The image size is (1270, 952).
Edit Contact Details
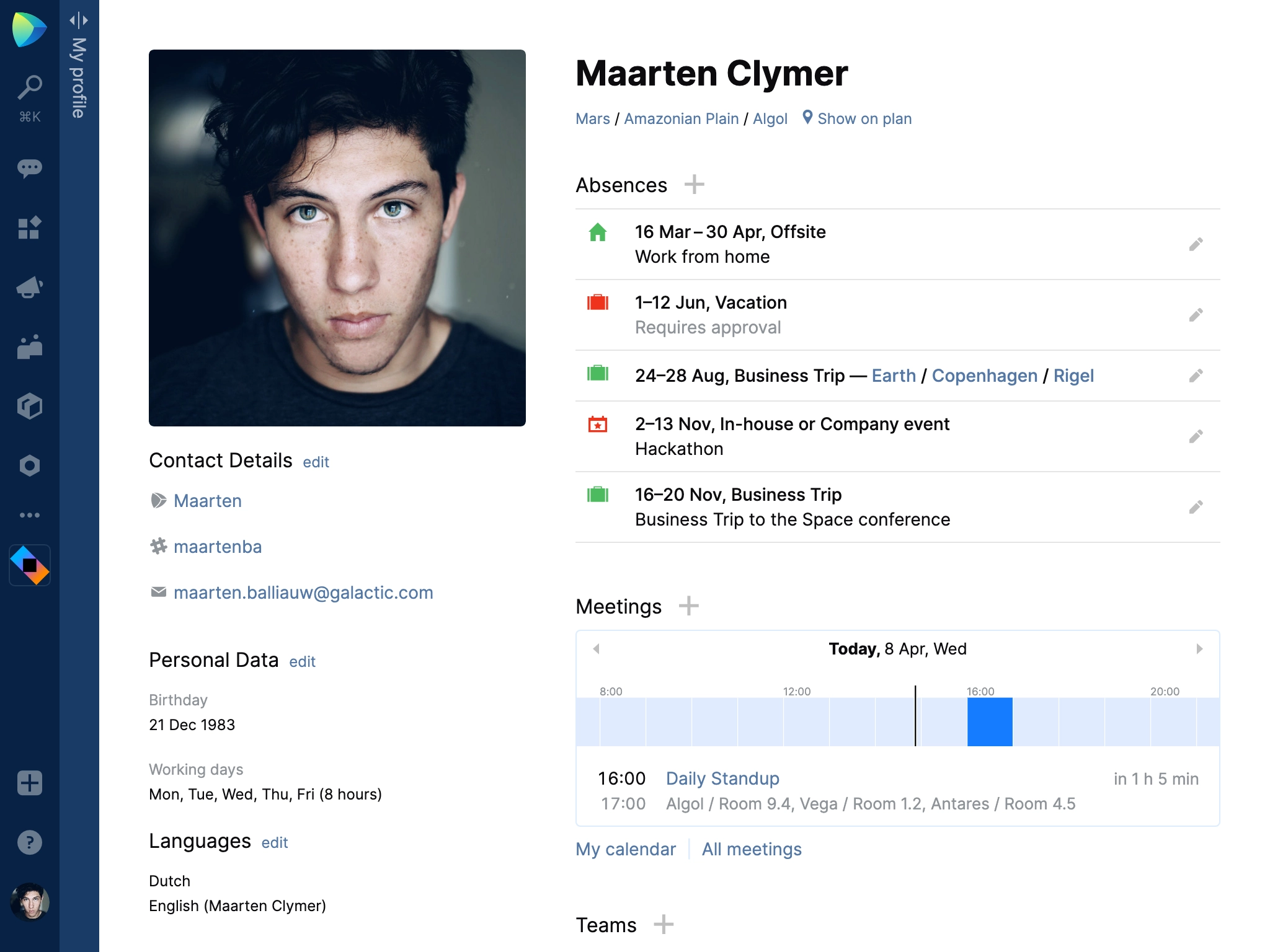316,462
